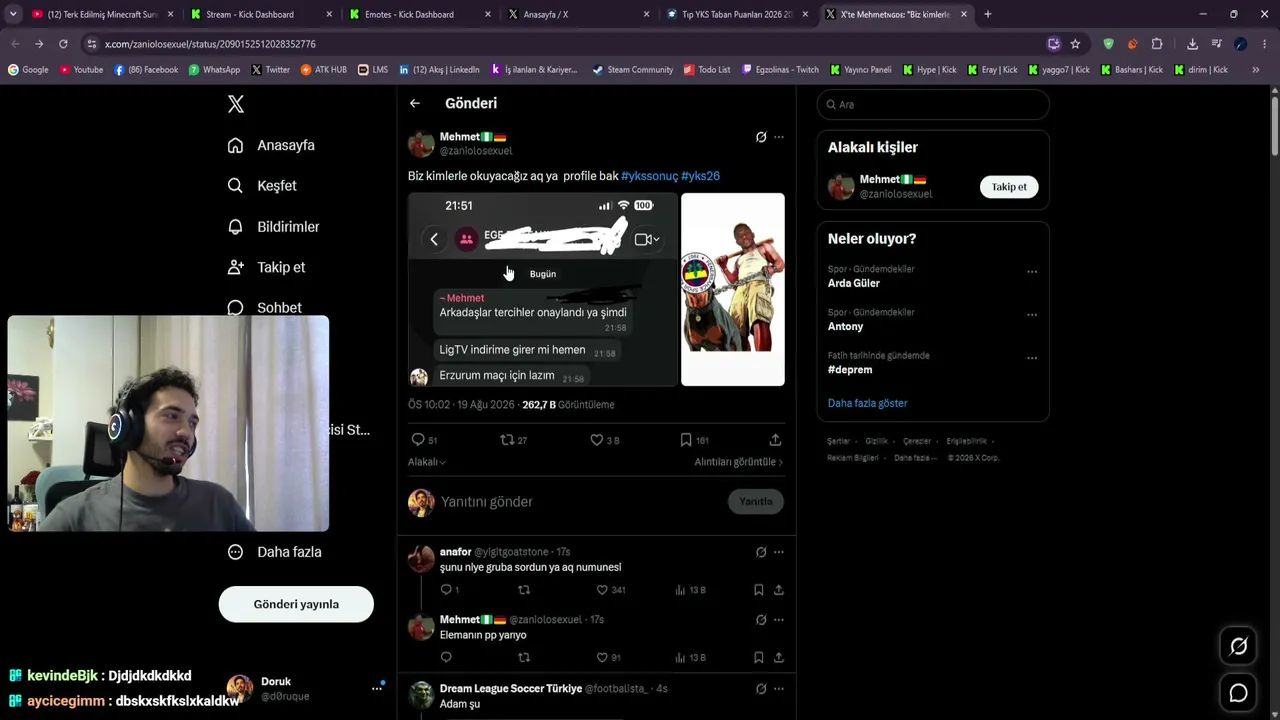Open the floating messages button
Screen dimensions: 1280x720
pyautogui.click(x=1238, y=693)
